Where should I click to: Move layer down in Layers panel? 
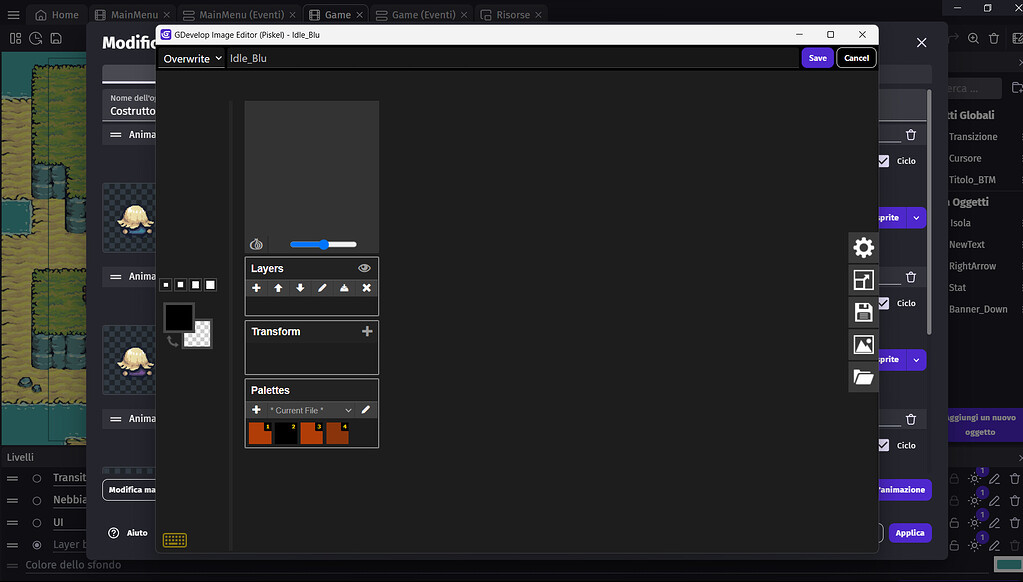click(x=300, y=288)
